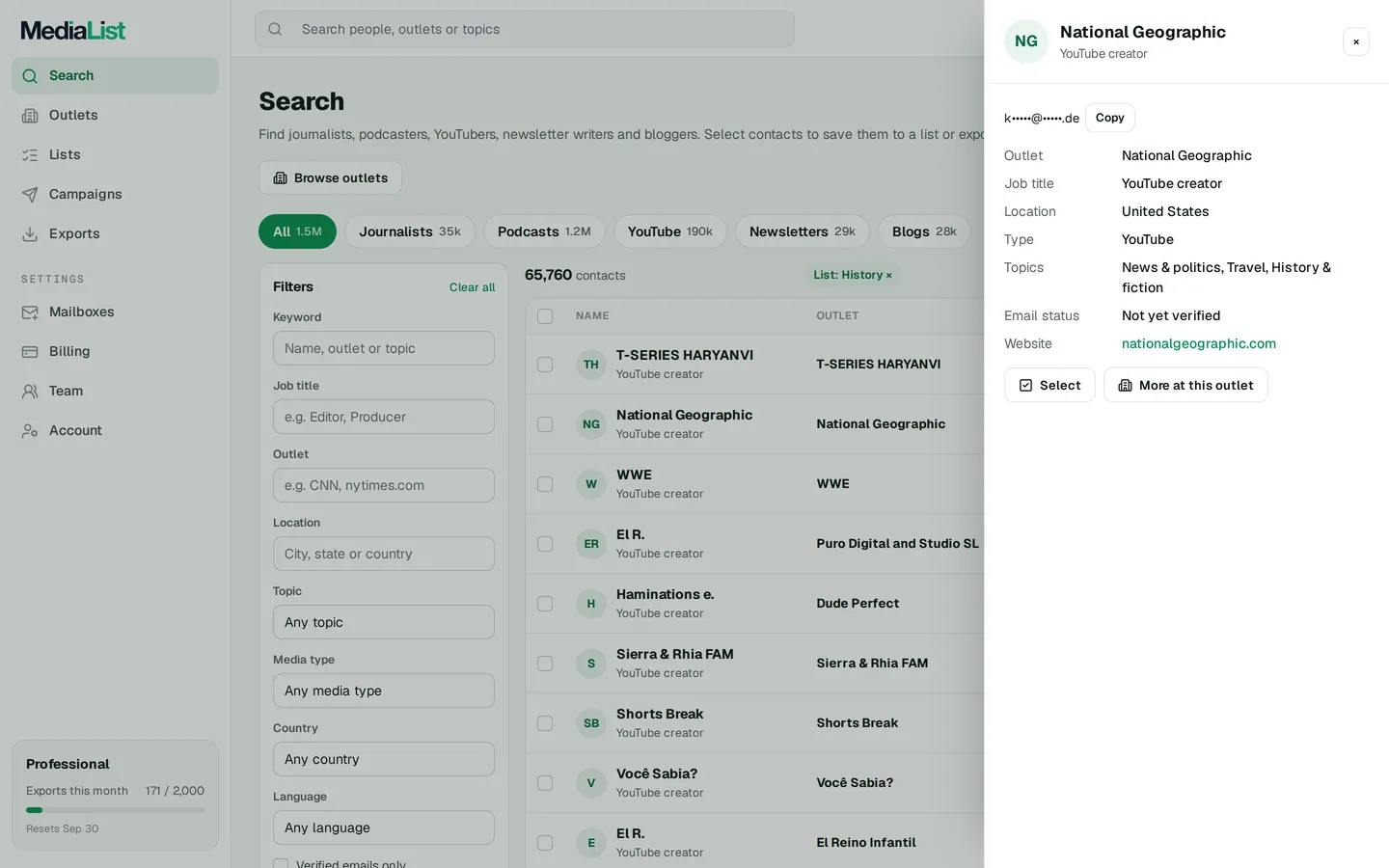Click the Outlet filter field
The height and width of the screenshot is (868, 1389).
coord(384,485)
